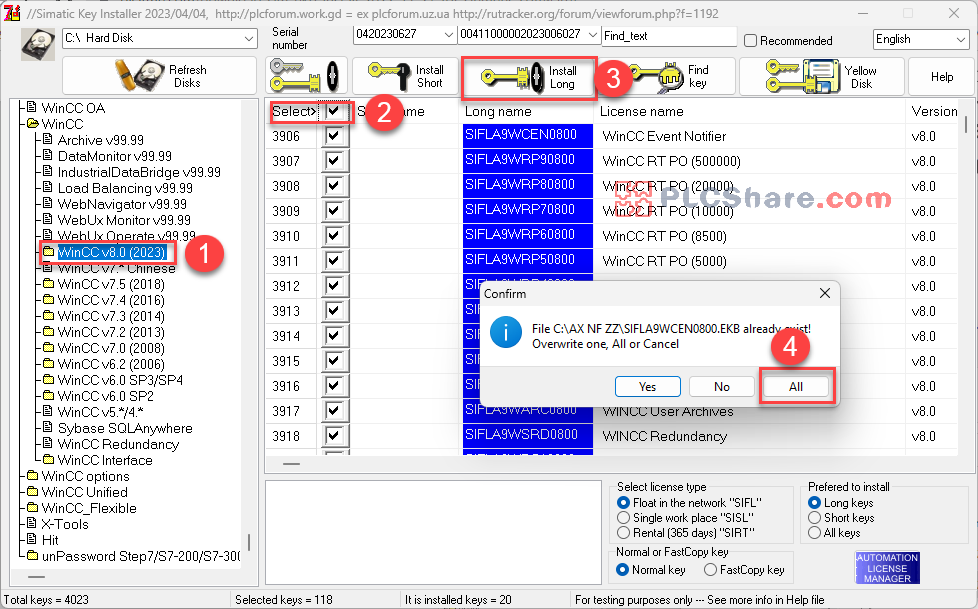Select X-Tools tree item
978x609 pixels.
(x=65, y=524)
